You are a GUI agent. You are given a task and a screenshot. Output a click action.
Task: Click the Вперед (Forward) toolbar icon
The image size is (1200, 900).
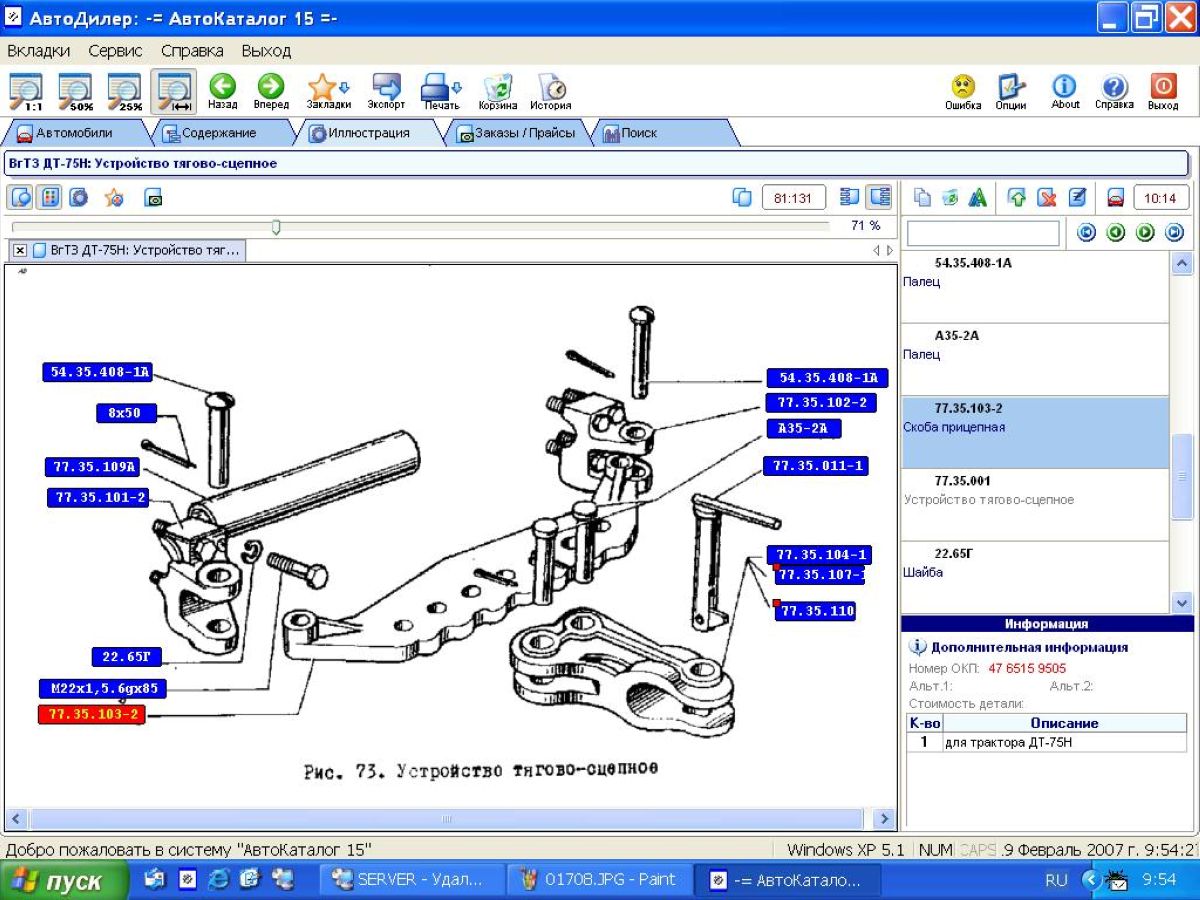(271, 90)
